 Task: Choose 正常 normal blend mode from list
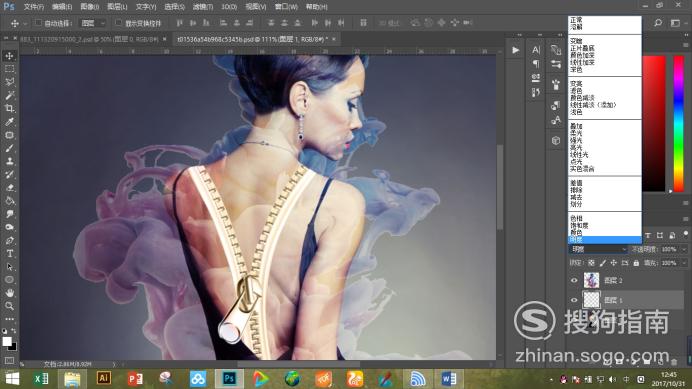click(576, 20)
